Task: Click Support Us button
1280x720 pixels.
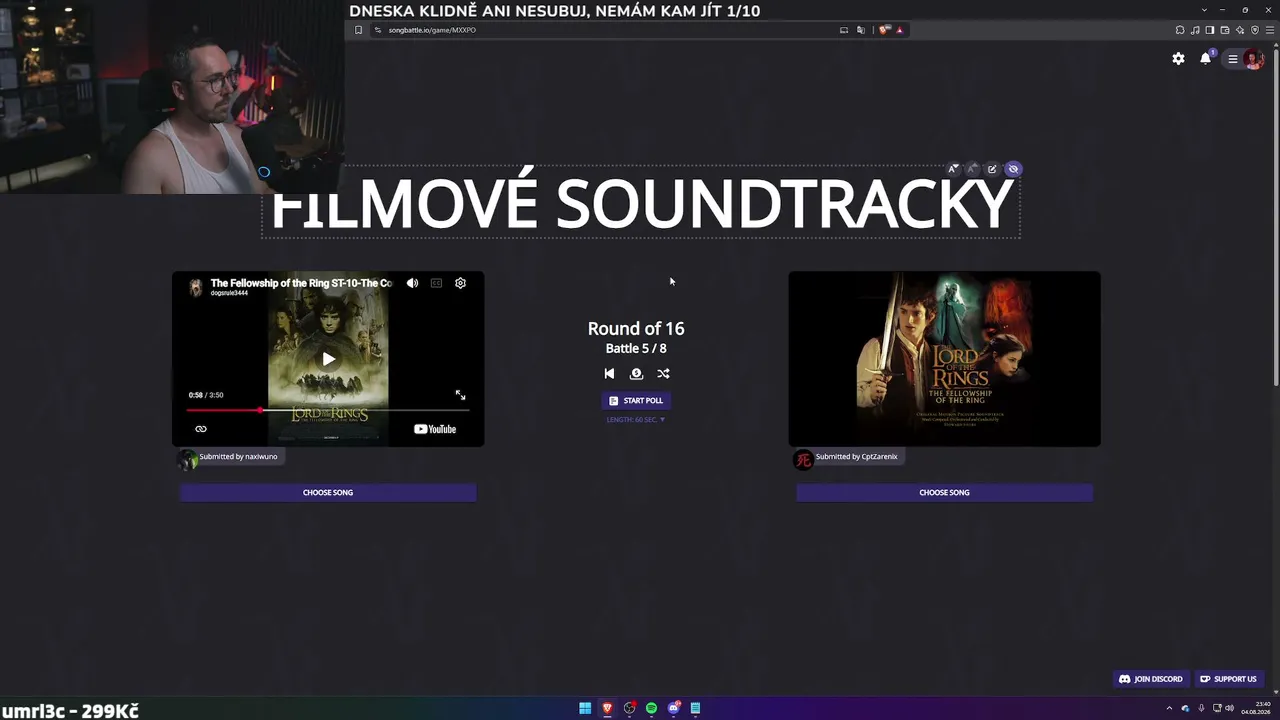Action: (1228, 679)
